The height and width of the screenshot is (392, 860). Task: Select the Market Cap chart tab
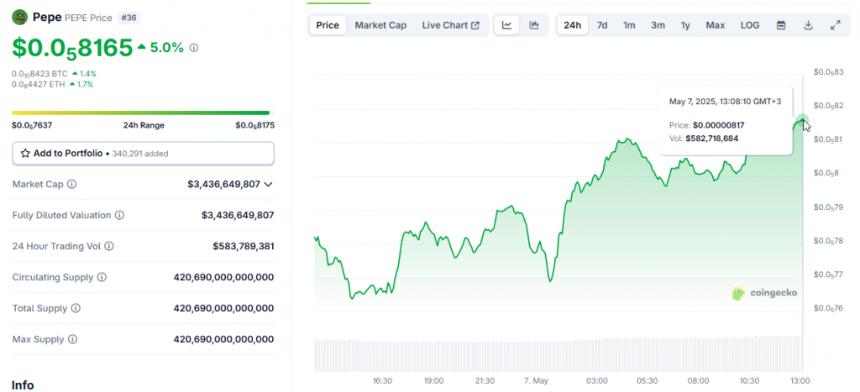click(x=381, y=25)
